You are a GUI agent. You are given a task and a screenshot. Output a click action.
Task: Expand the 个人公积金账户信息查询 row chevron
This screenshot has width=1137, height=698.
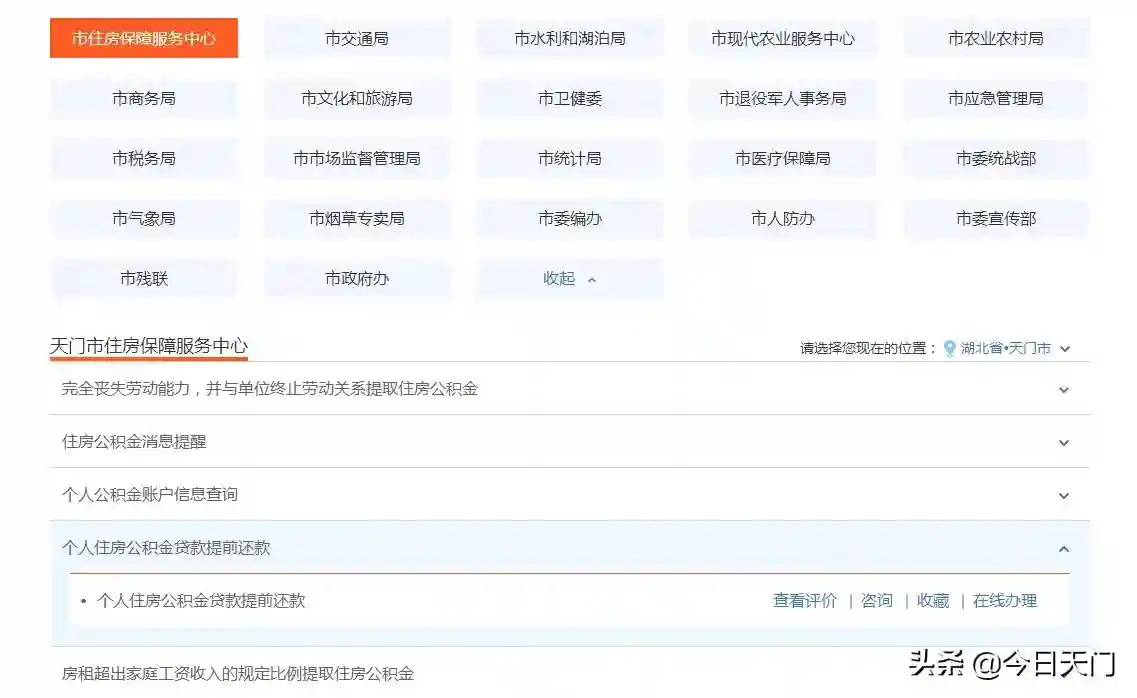(1063, 495)
